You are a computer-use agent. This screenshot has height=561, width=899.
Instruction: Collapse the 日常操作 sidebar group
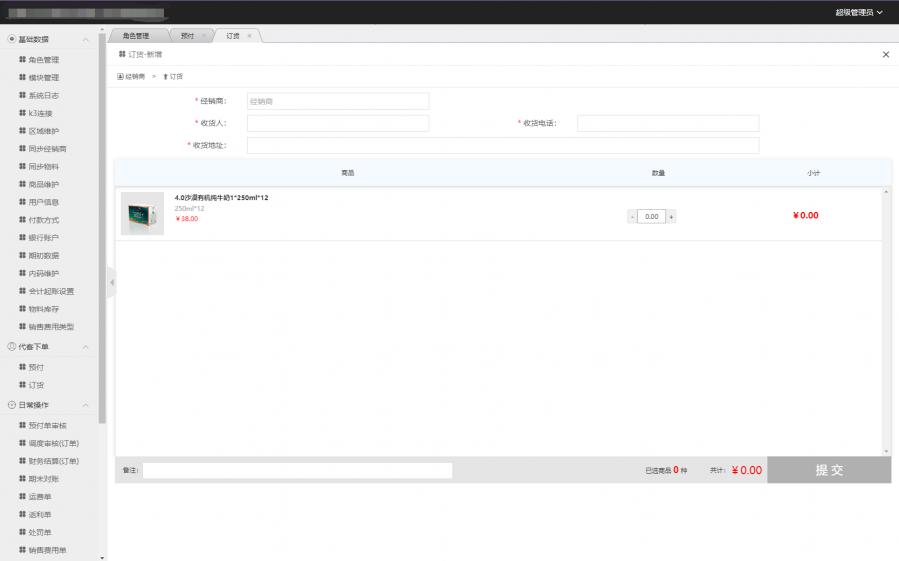point(86,405)
